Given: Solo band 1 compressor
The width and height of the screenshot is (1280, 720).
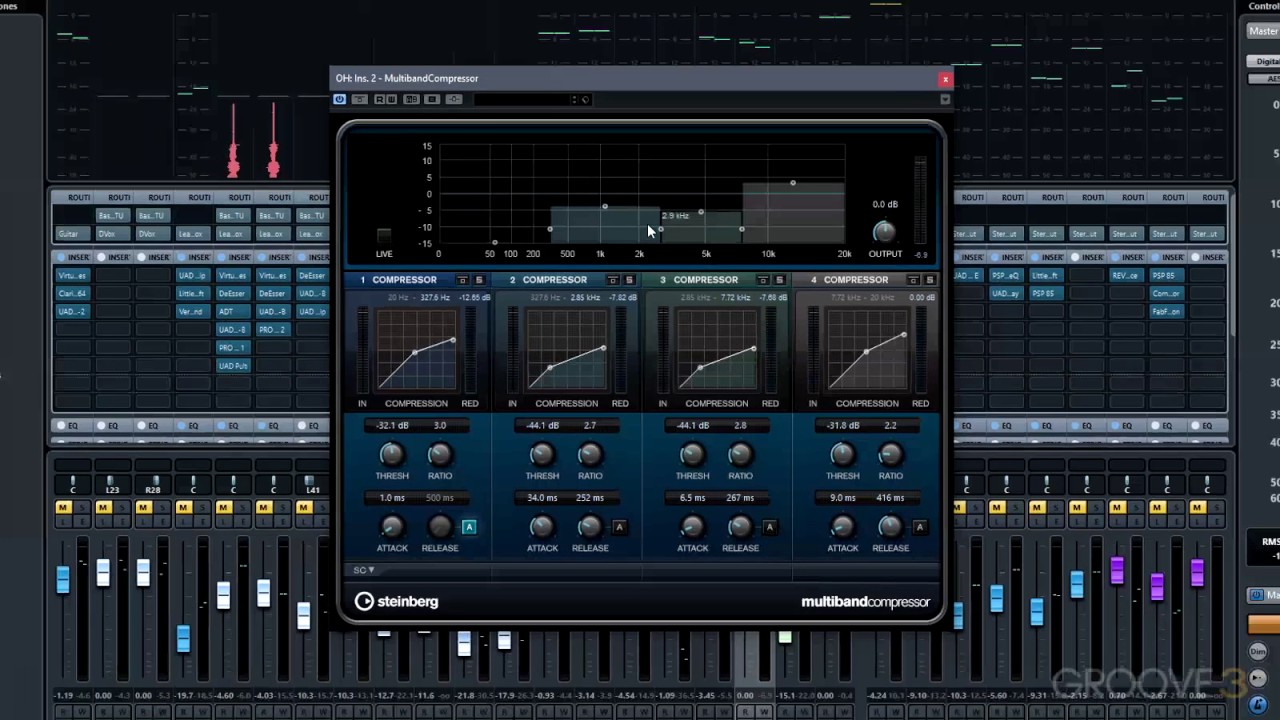Looking at the screenshot, I should [x=479, y=280].
